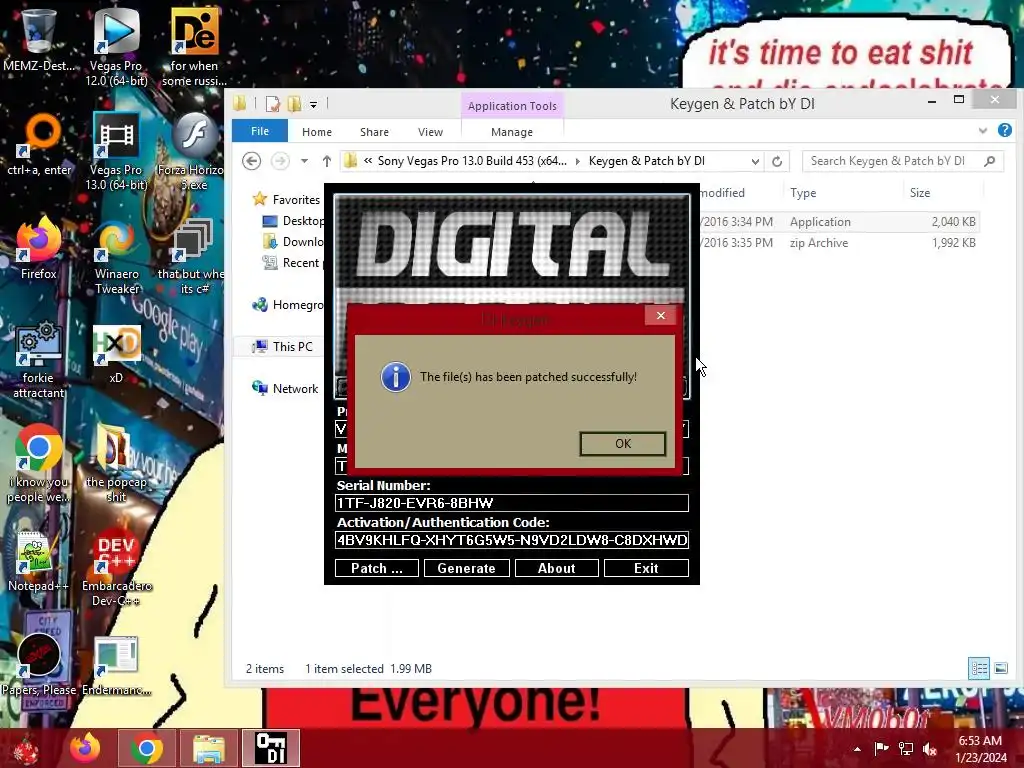Screen dimensions: 1024x768
Task: Close the patched successfully dialog
Action: tap(661, 315)
